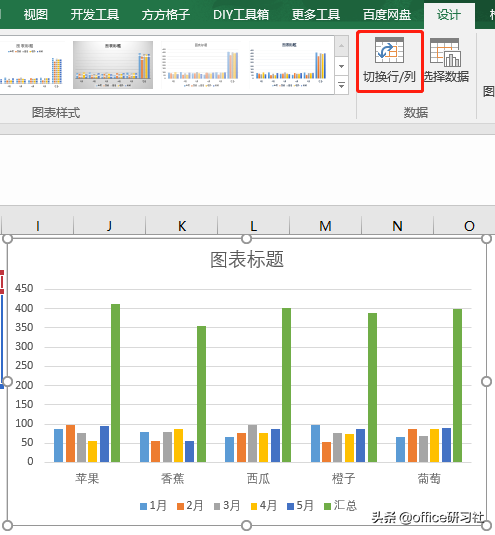The height and width of the screenshot is (535, 495).
Task: Apply the third chart style thumbnail
Action: point(201,65)
